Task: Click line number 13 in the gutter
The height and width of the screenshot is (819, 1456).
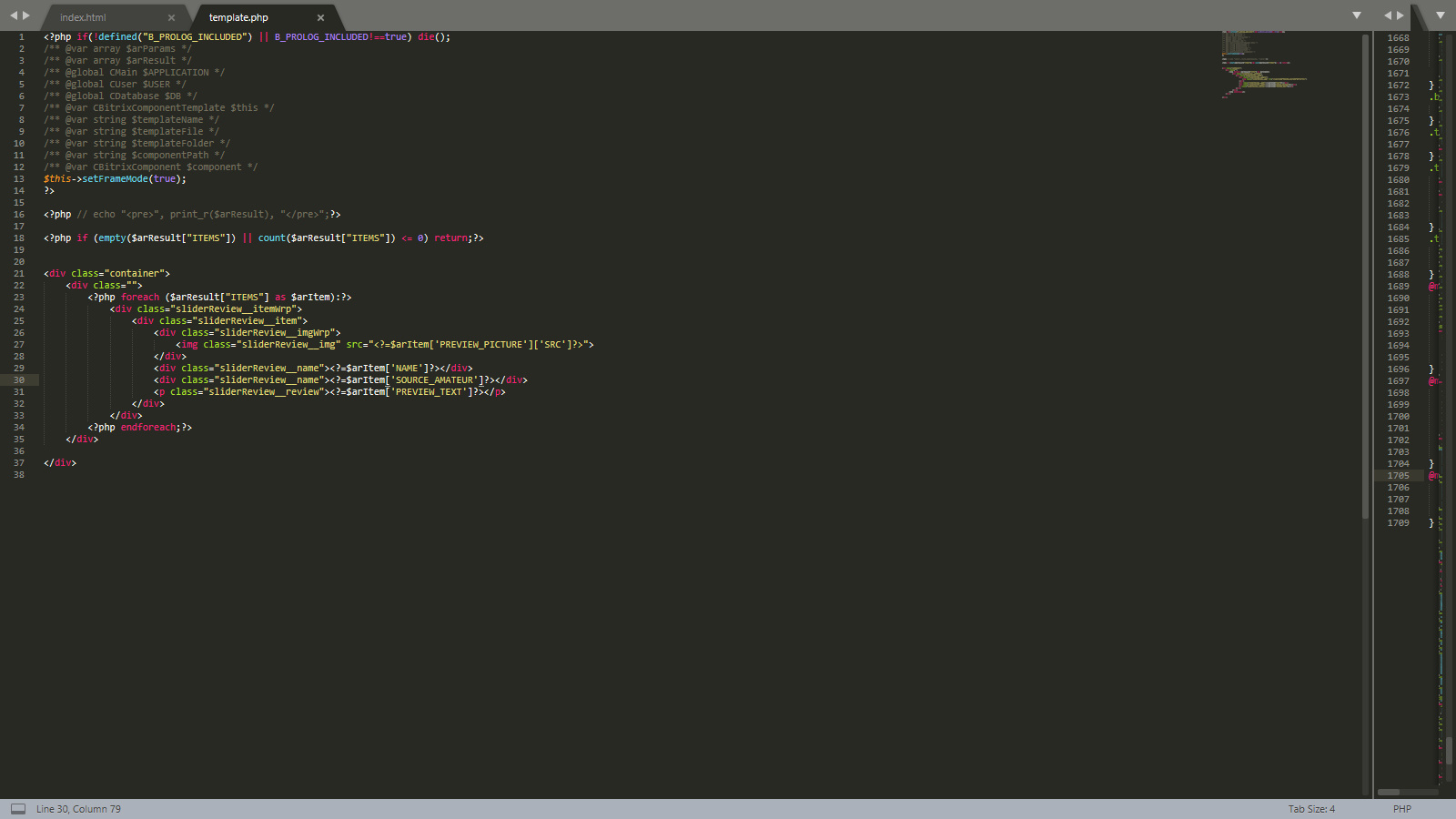Action: tap(19, 179)
